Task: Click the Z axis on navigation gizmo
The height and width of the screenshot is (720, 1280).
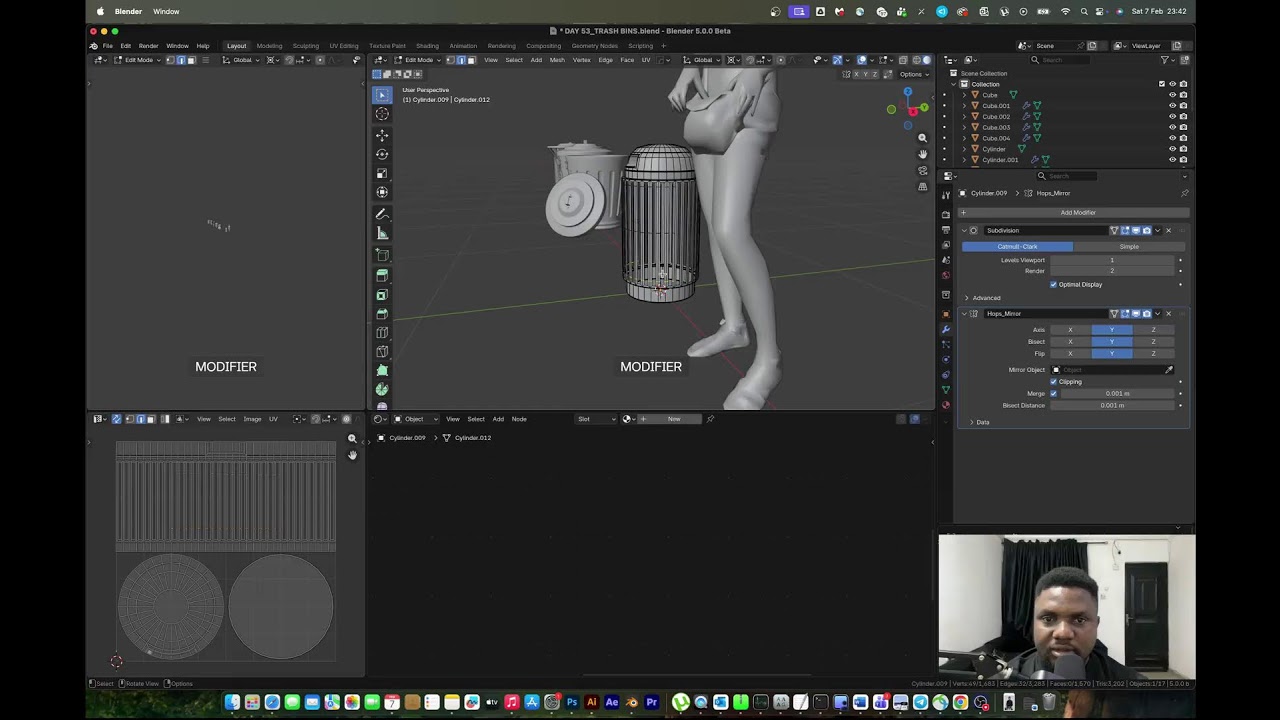Action: (x=908, y=92)
